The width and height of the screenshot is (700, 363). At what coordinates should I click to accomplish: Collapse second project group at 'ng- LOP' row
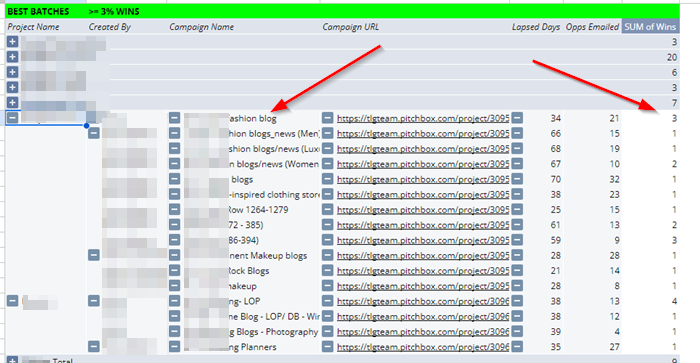point(12,300)
